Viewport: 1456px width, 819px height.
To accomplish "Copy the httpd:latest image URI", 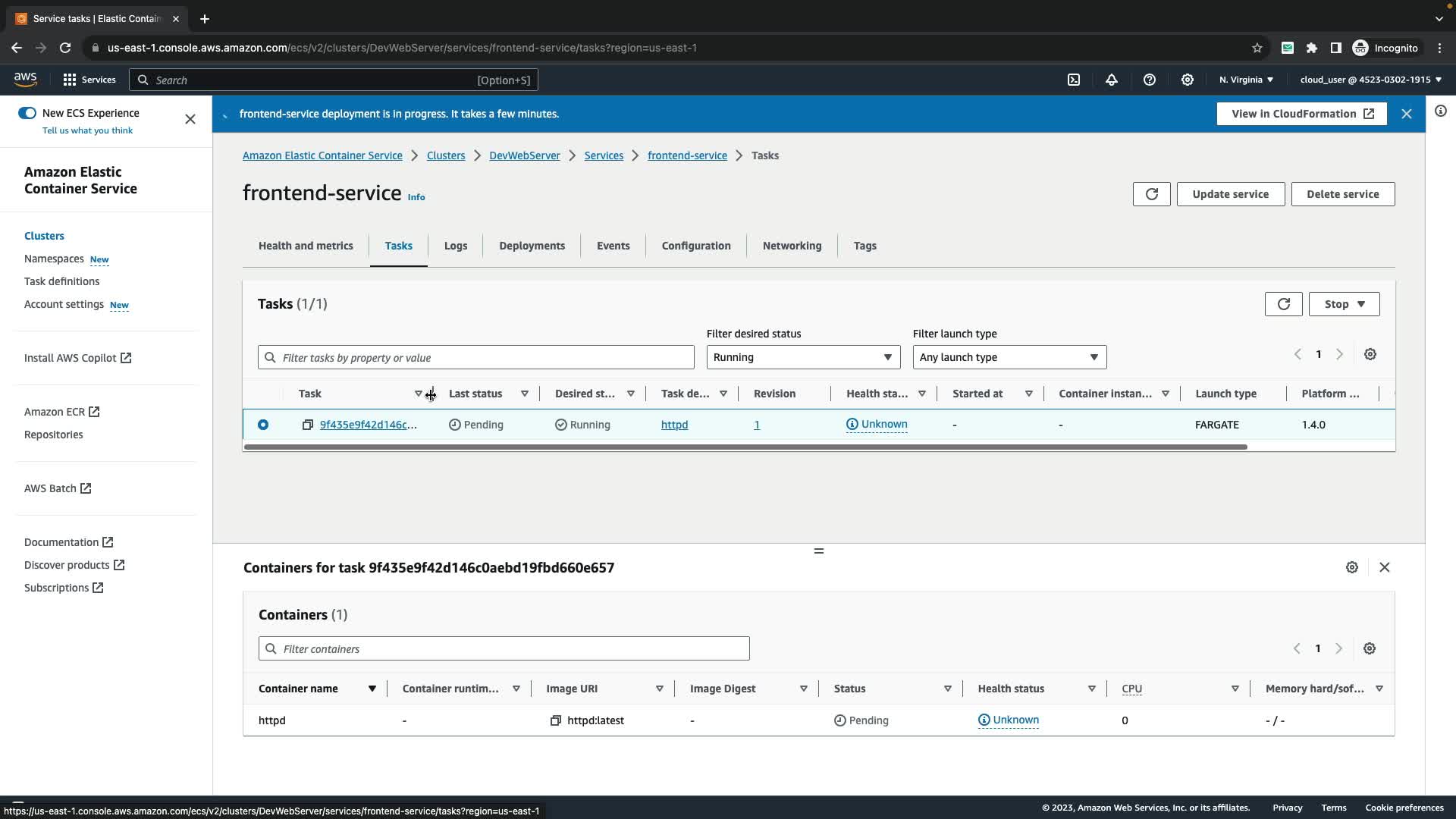I will point(555,720).
